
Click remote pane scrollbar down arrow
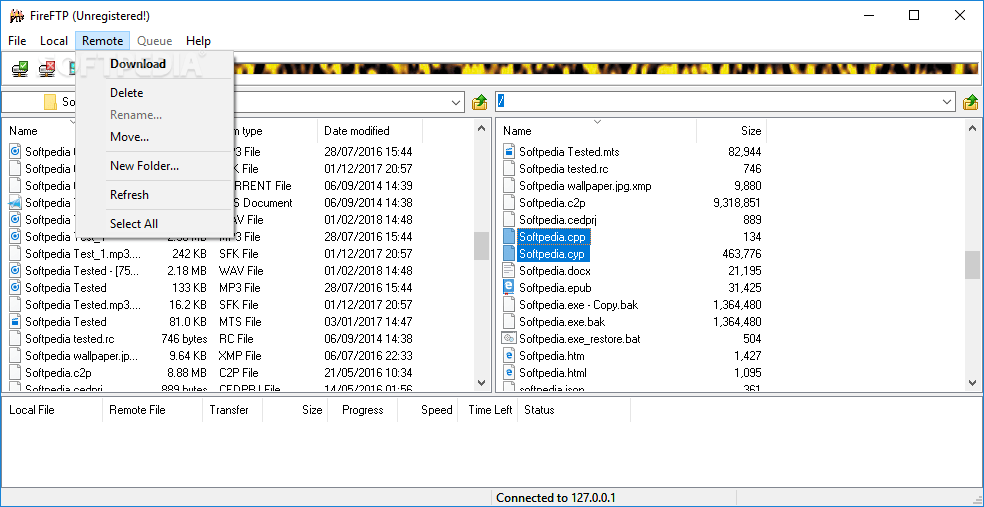coord(972,382)
